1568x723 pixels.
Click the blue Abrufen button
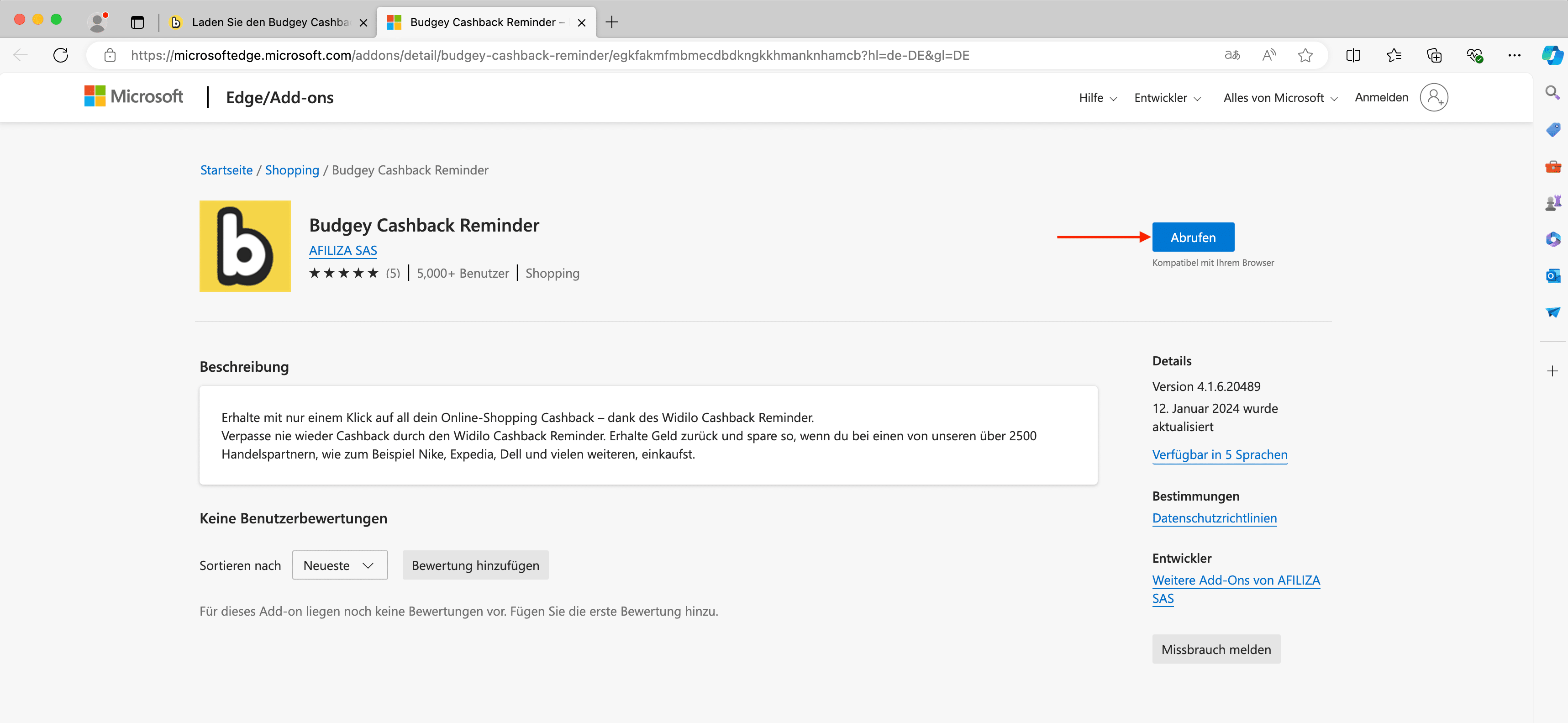point(1192,237)
